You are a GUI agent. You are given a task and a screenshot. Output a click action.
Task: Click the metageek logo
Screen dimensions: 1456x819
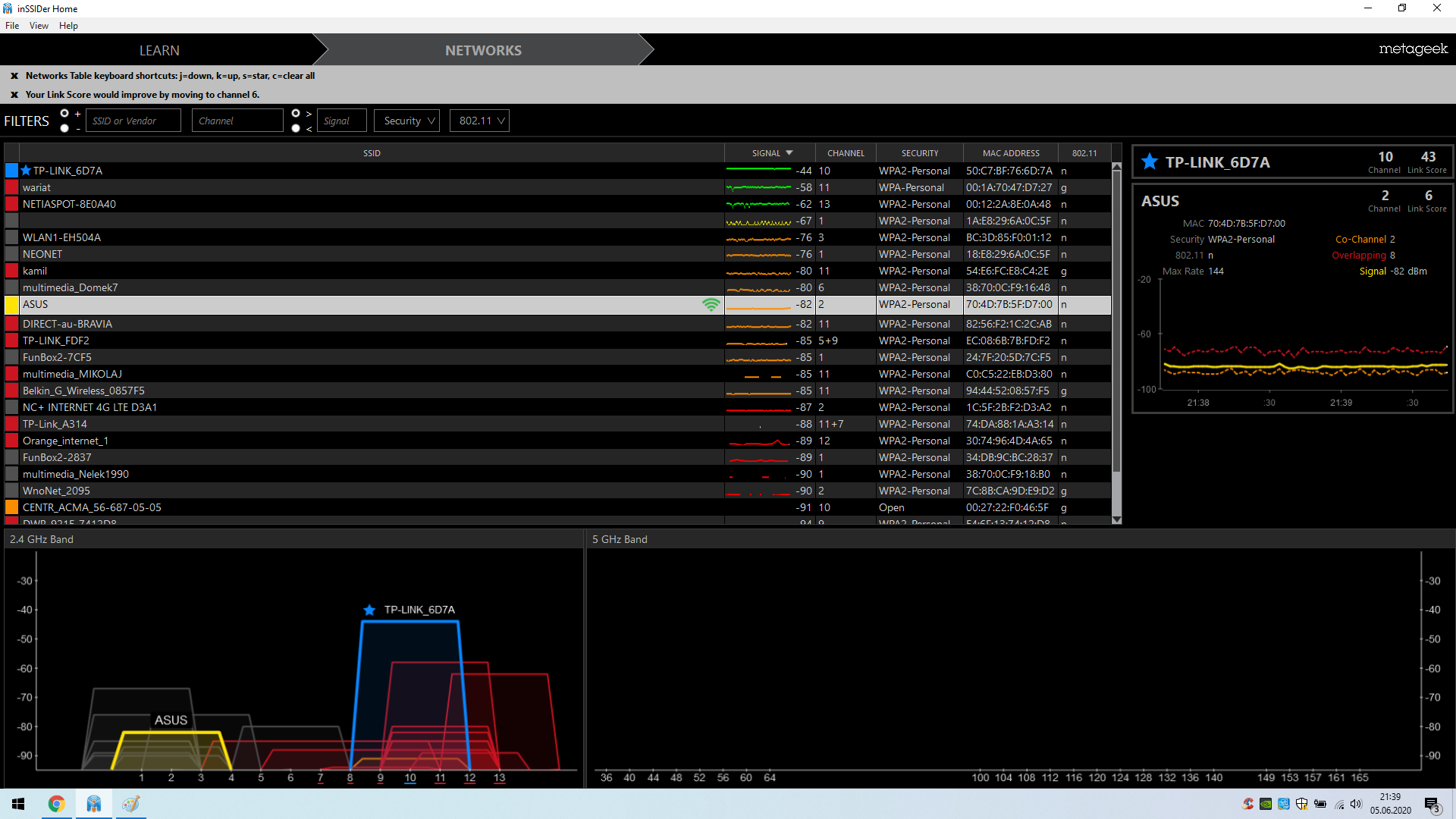[x=1413, y=49]
